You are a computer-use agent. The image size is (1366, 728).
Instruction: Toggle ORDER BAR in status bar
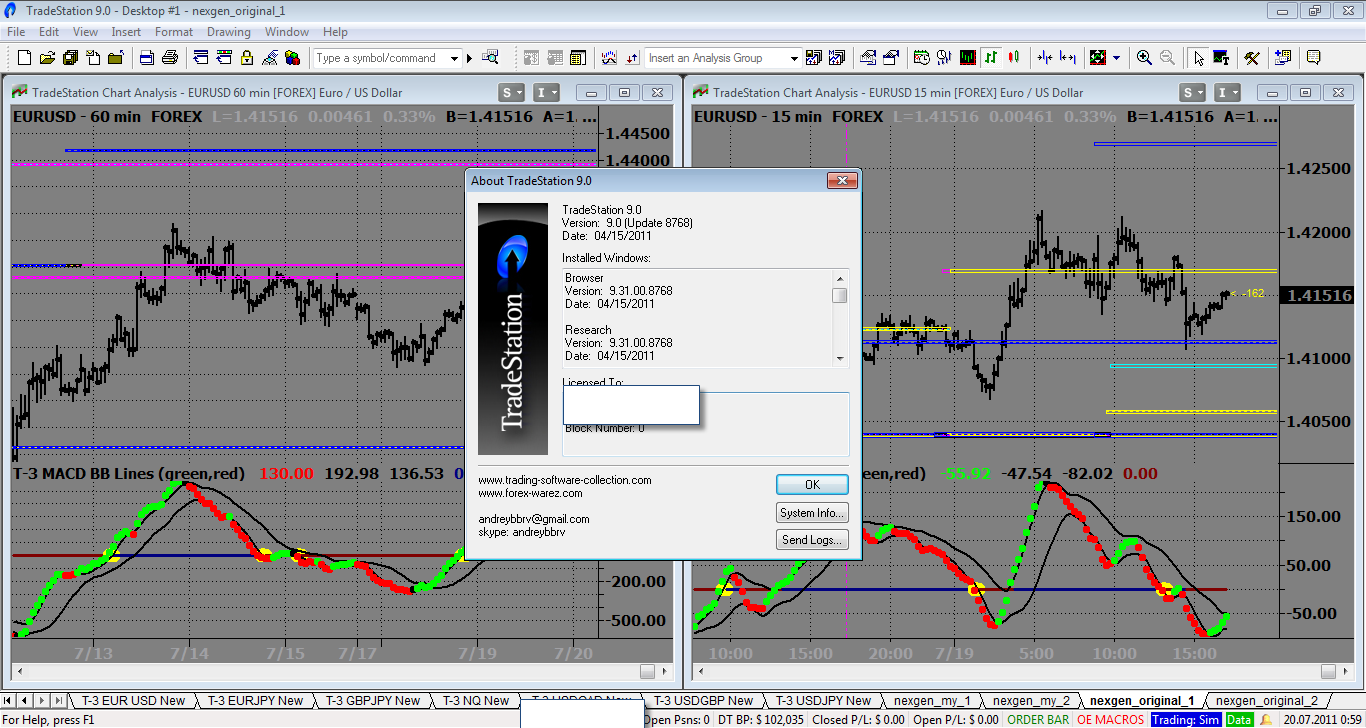[1037, 719]
